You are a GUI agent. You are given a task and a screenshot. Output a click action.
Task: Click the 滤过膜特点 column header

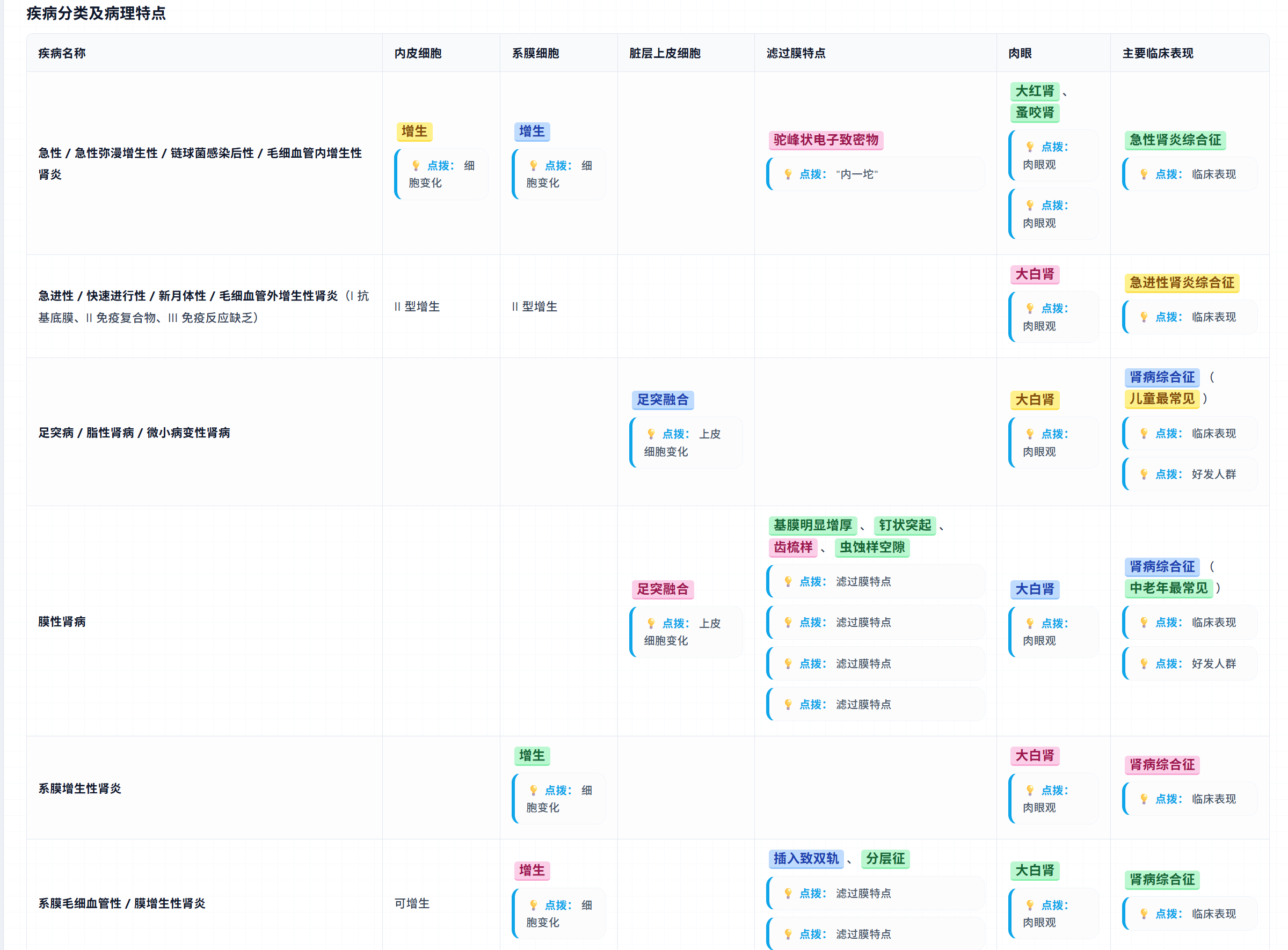point(796,53)
